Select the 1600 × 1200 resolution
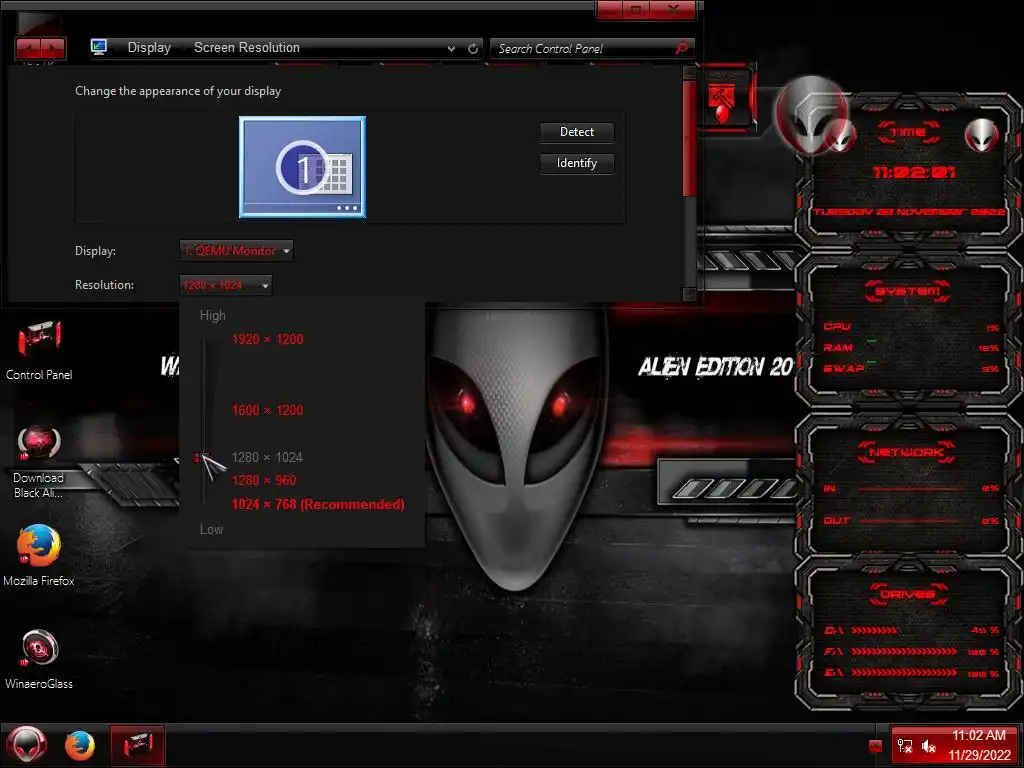Viewport: 1024px width, 768px height. pyautogui.click(x=268, y=411)
